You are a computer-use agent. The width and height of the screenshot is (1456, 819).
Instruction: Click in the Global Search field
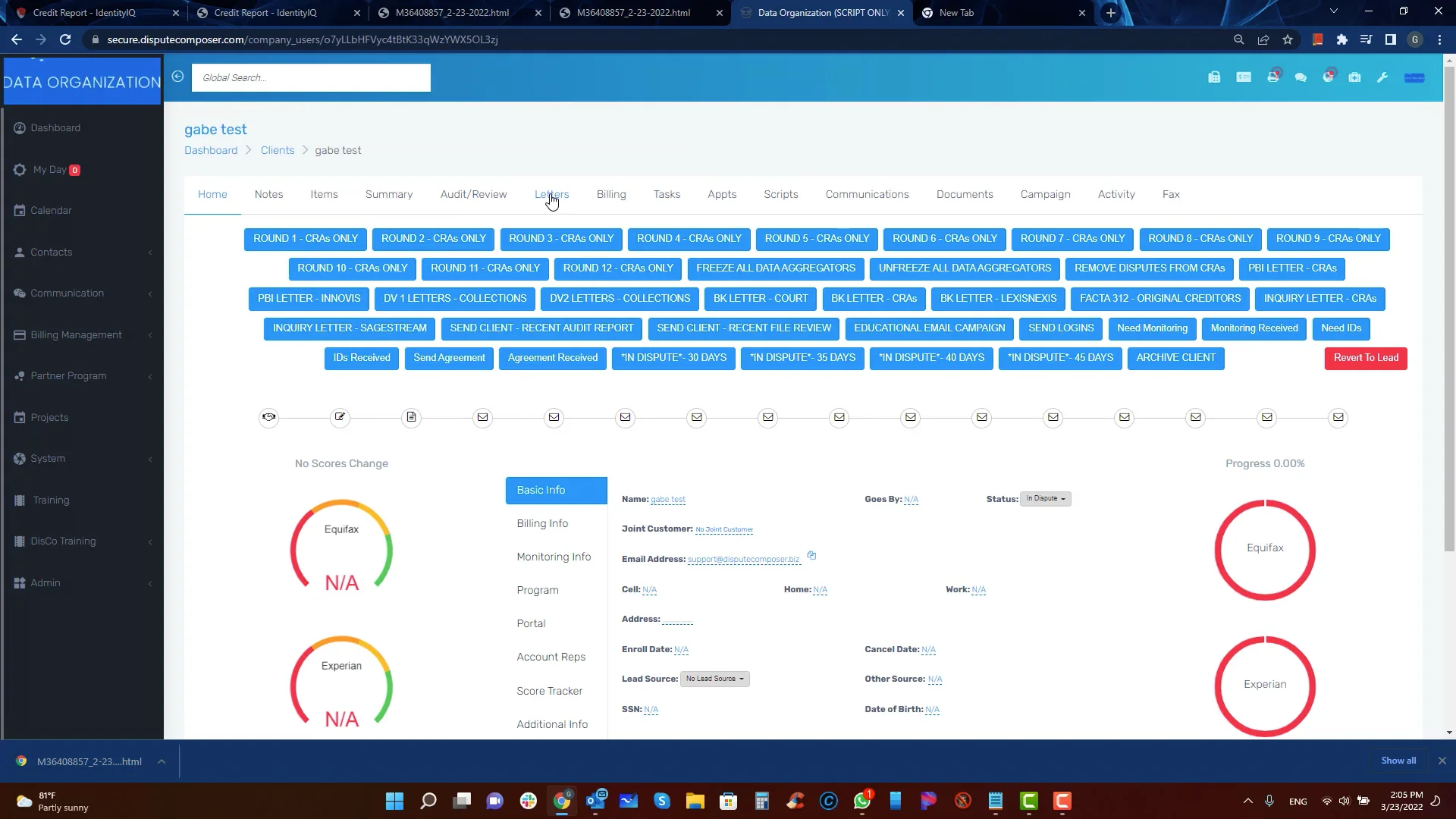pyautogui.click(x=311, y=78)
